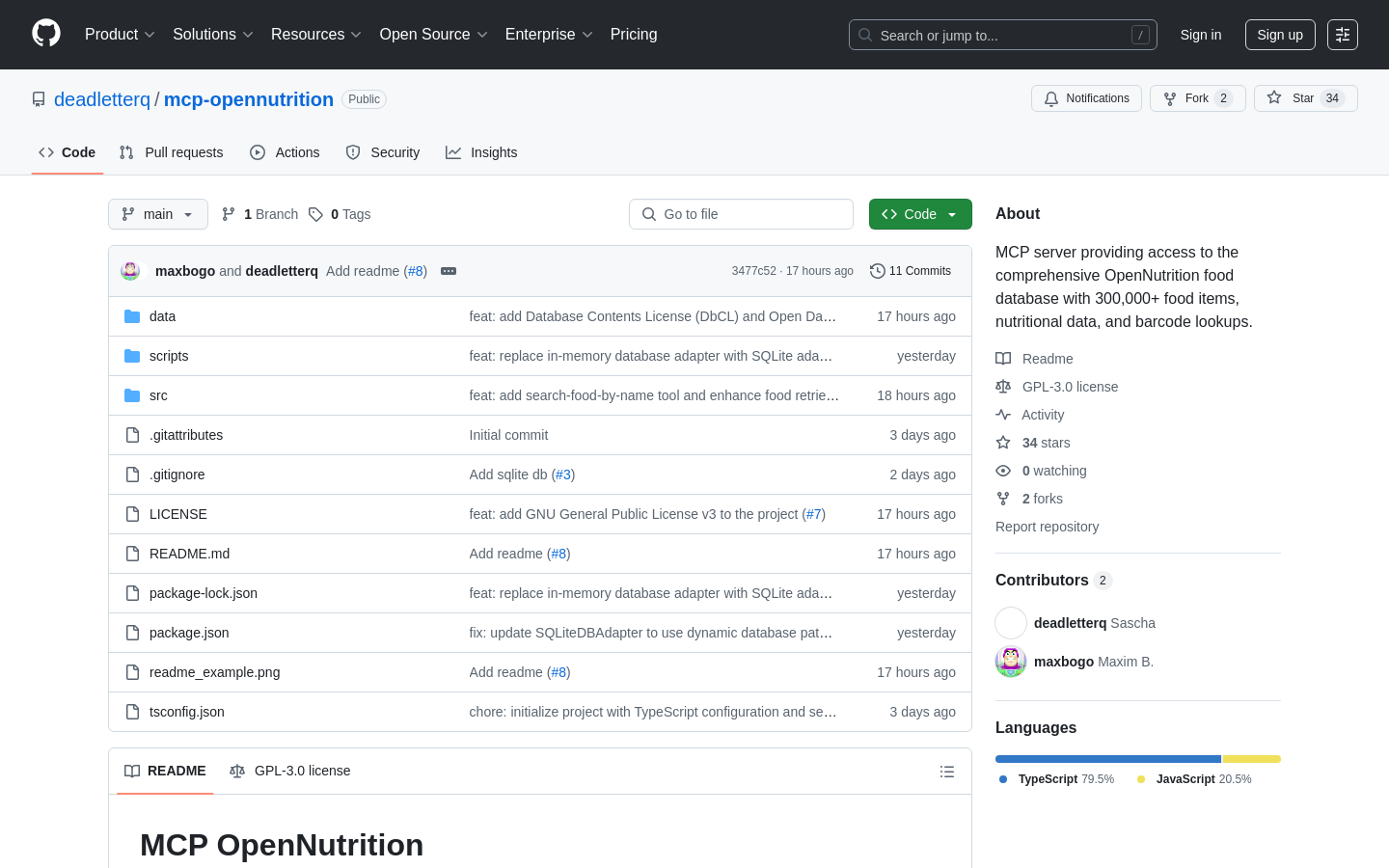Click the Sign up button
The image size is (1389, 868).
point(1280,35)
